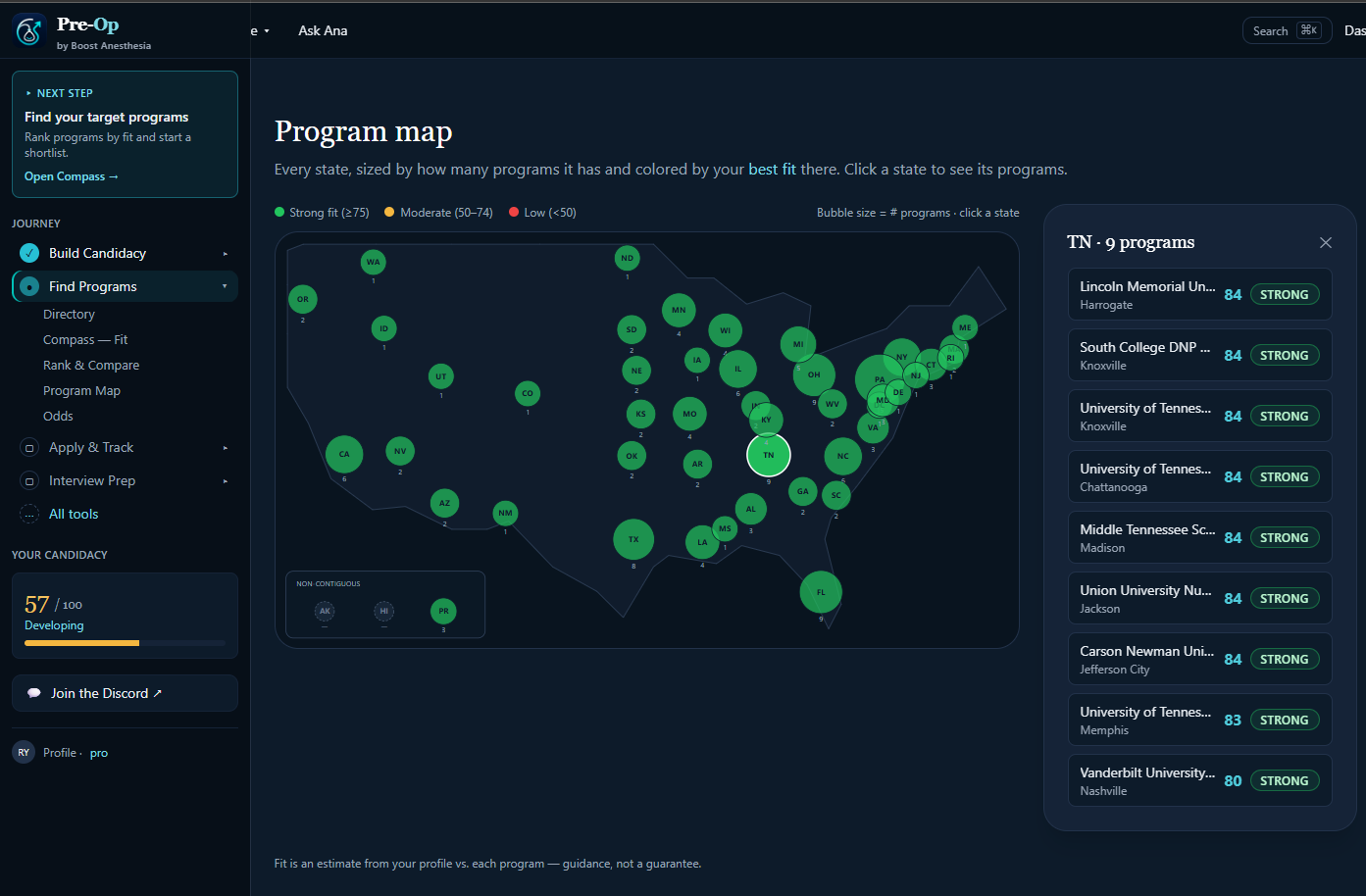Expand the Interview Prep section arrow
Screen dimensions: 1366x896
click(225, 481)
